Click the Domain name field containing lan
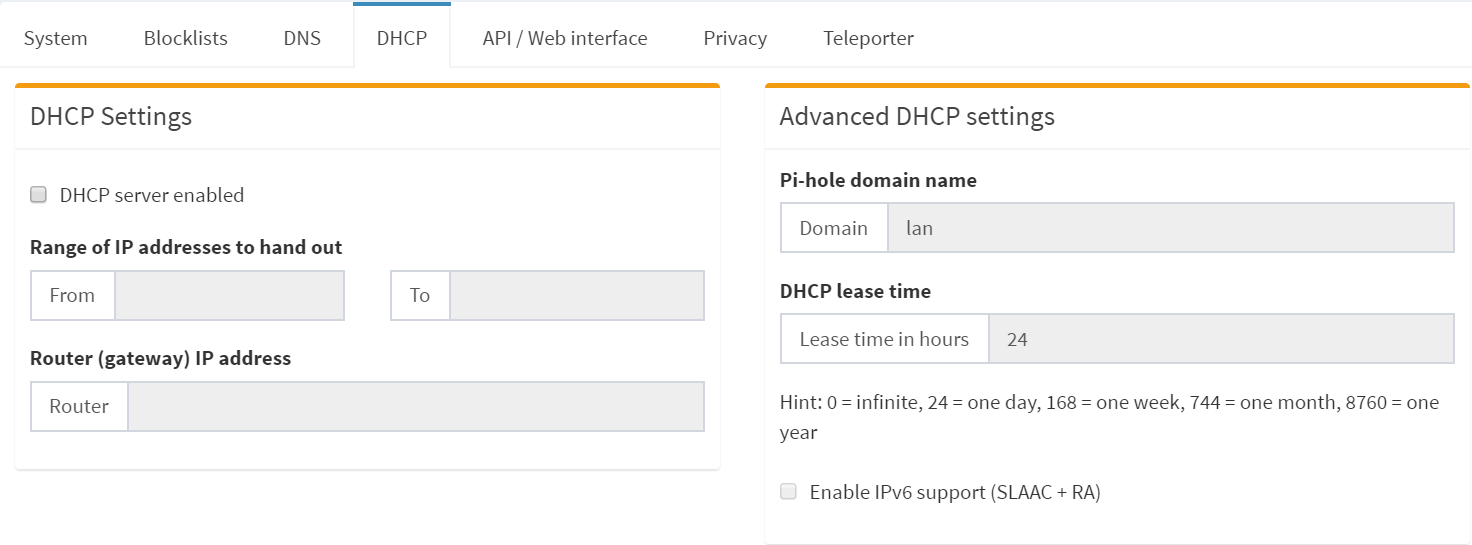The height and width of the screenshot is (545, 1472). coord(1171,228)
